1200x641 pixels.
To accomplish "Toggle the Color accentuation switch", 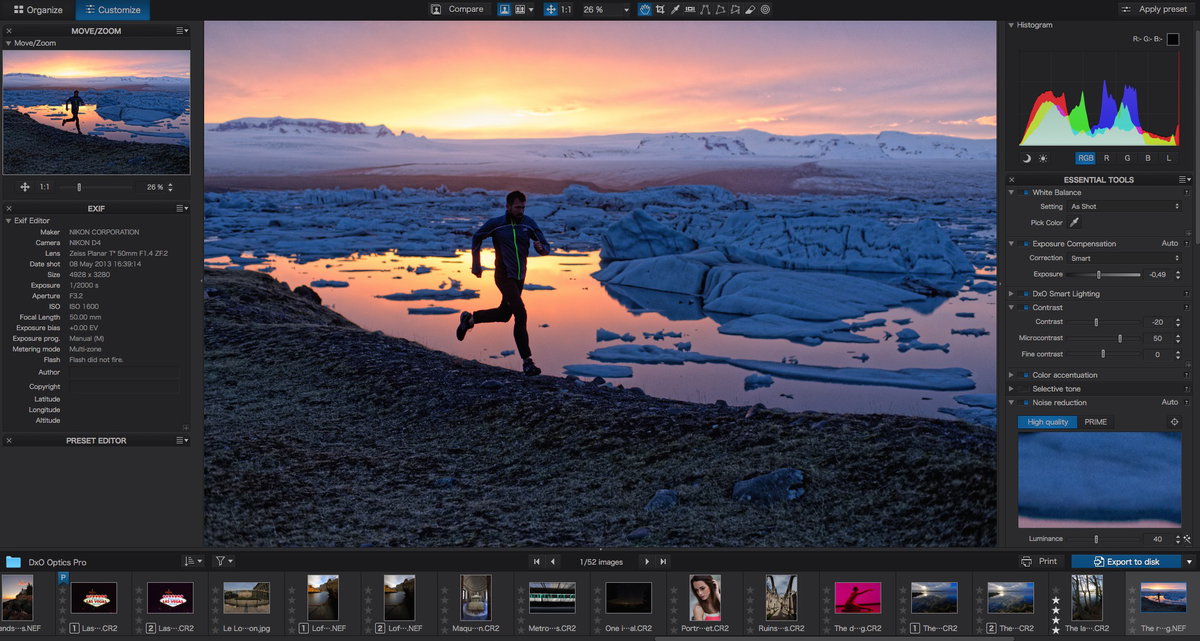I will [x=1025, y=375].
